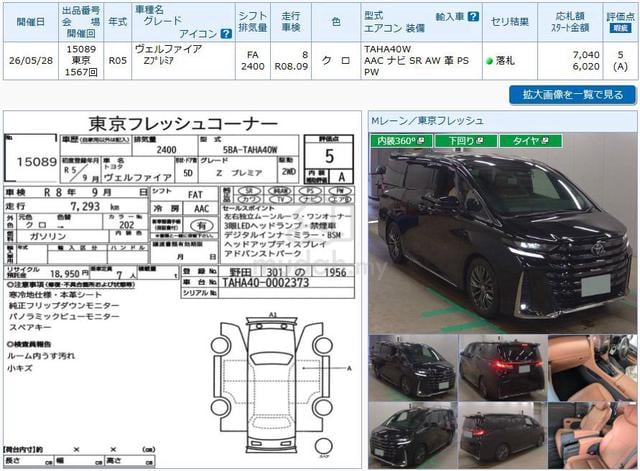The width and height of the screenshot is (640, 471).
Task: Open the main front-quarter photo of the Vellfire
Action: point(503,233)
